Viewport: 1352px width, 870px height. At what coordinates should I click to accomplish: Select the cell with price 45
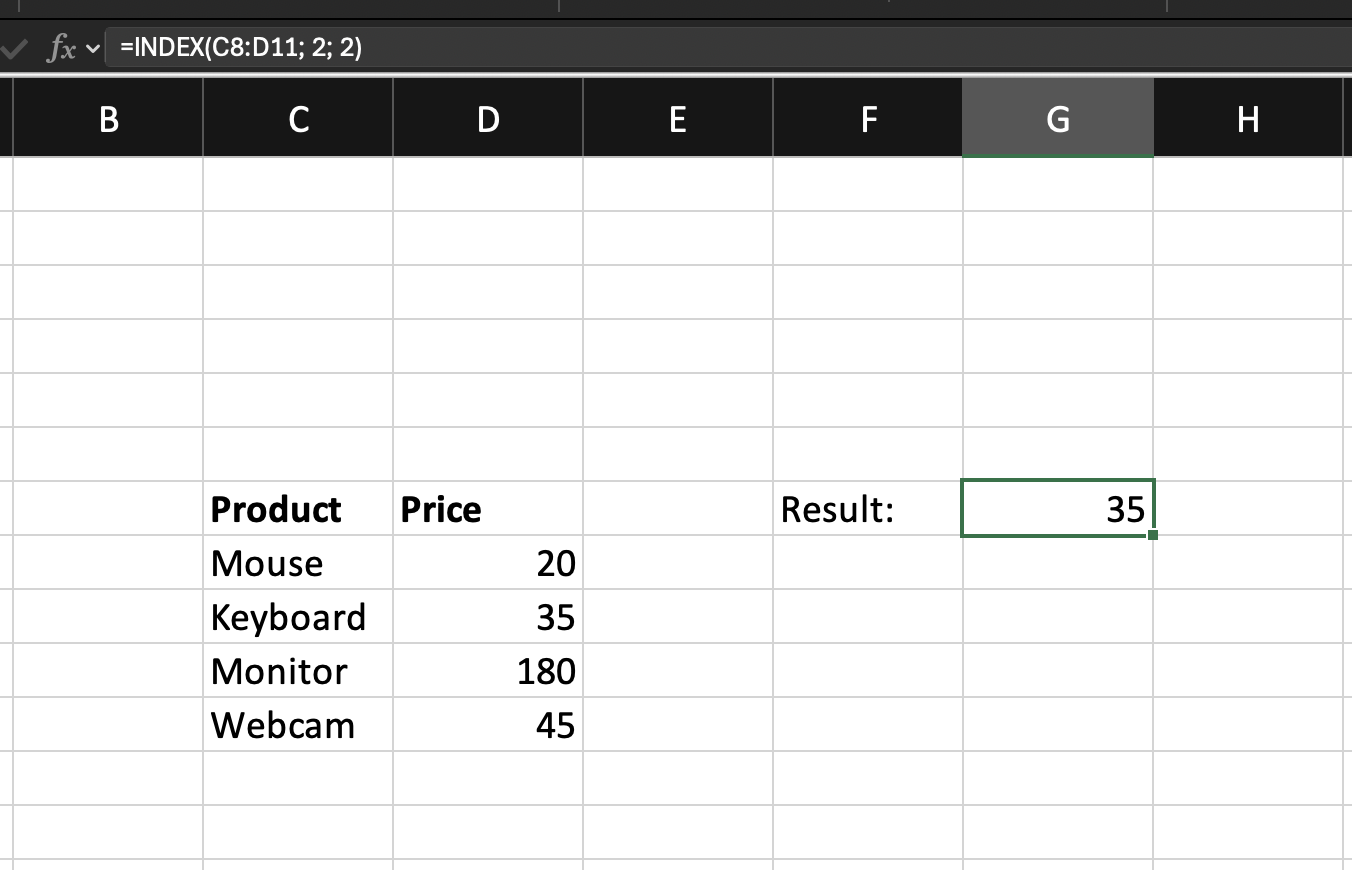[488, 725]
